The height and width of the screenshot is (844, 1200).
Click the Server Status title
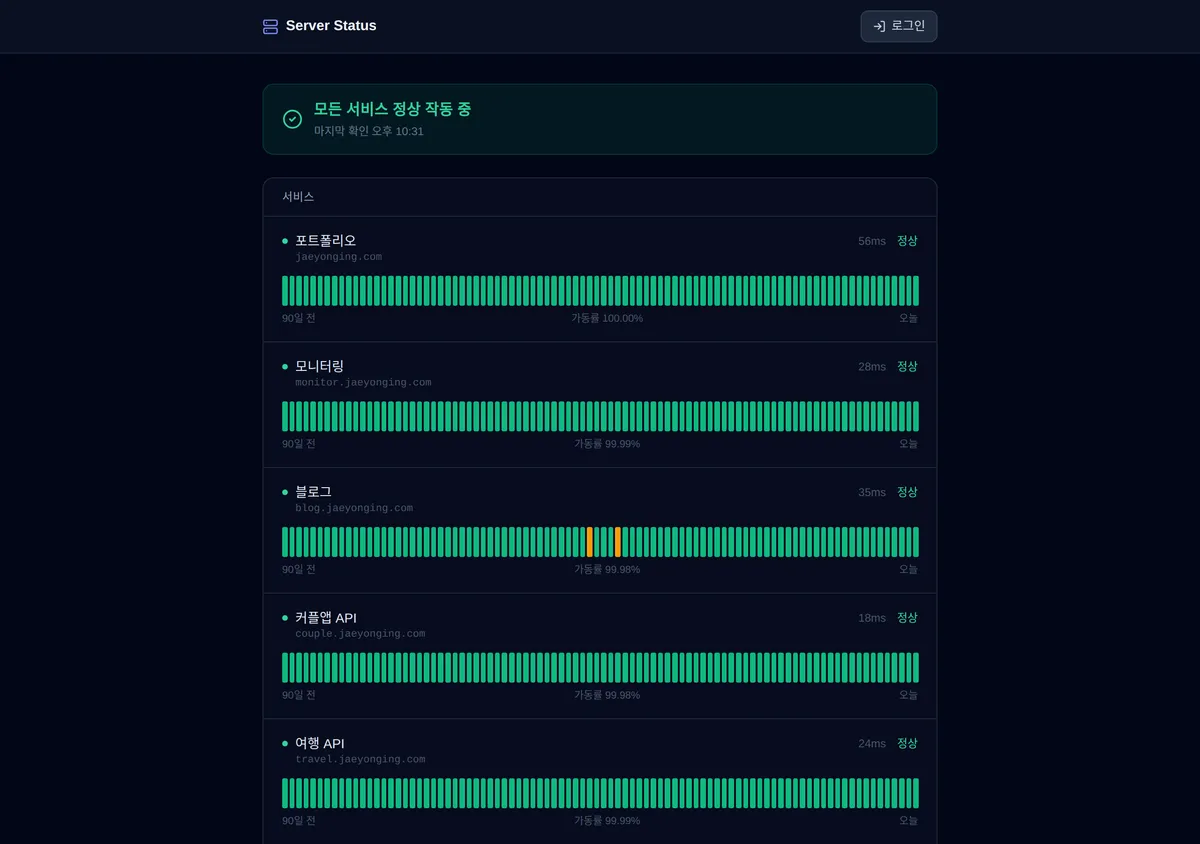[x=331, y=26]
